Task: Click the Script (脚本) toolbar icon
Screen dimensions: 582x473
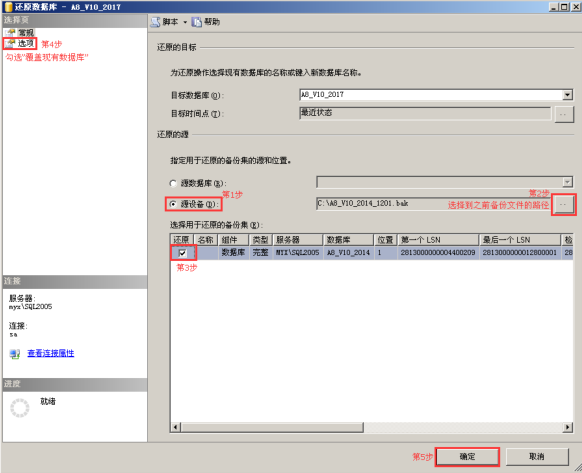Action: [x=155, y=22]
